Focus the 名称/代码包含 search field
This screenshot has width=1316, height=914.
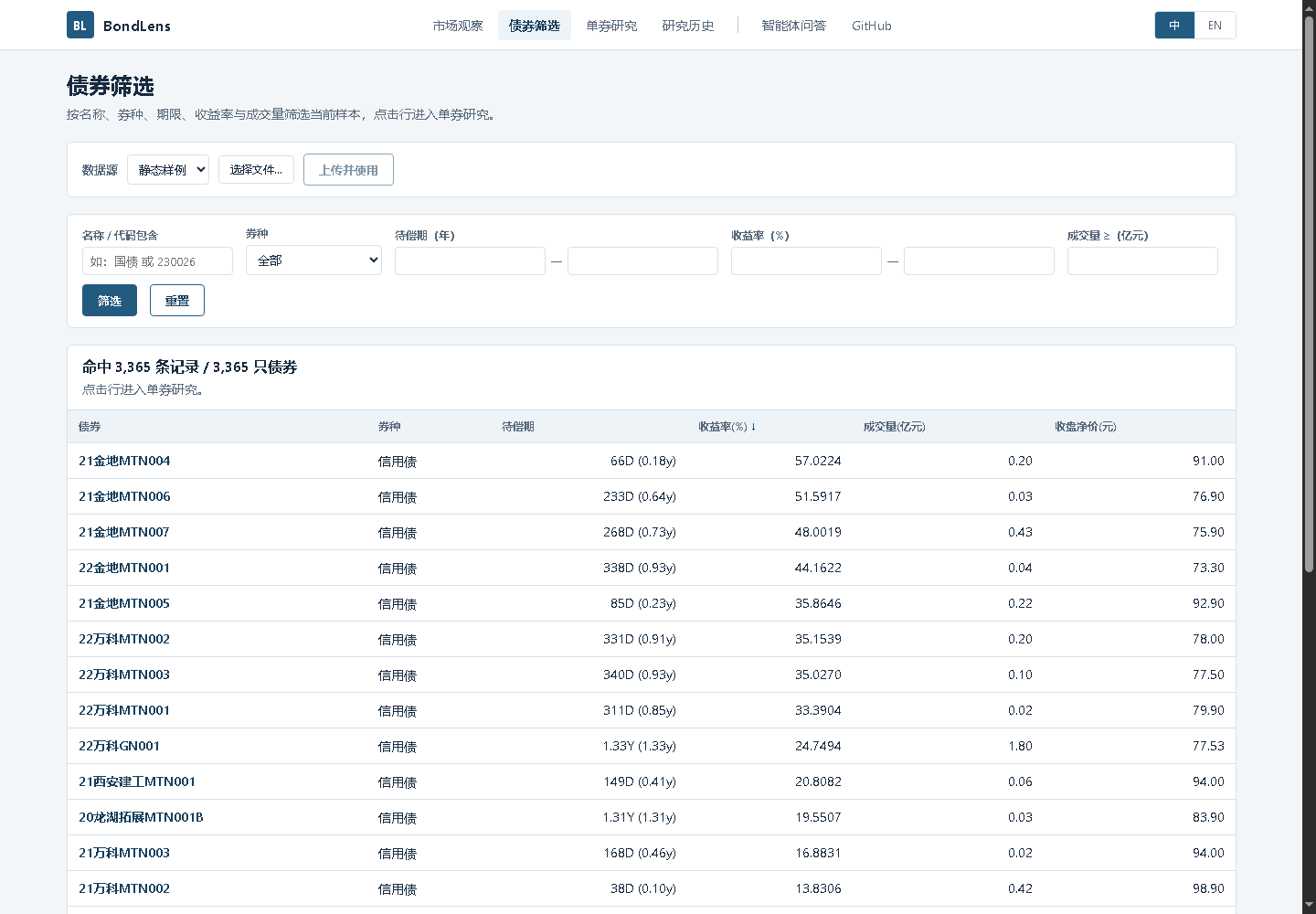[x=157, y=261]
